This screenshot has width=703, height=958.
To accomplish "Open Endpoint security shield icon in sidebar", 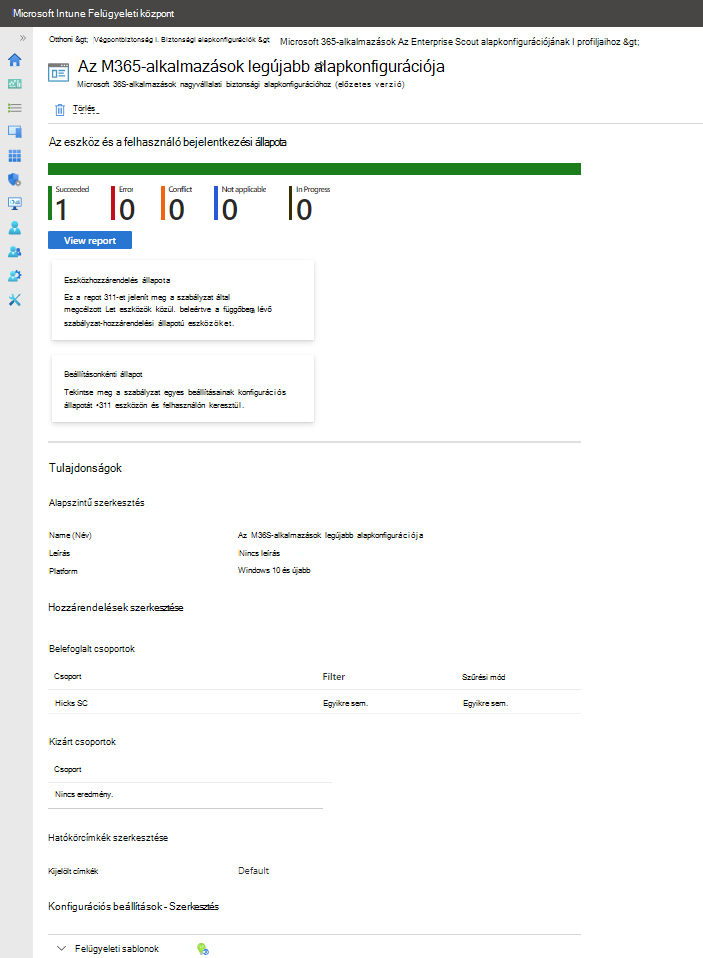I will click(15, 180).
